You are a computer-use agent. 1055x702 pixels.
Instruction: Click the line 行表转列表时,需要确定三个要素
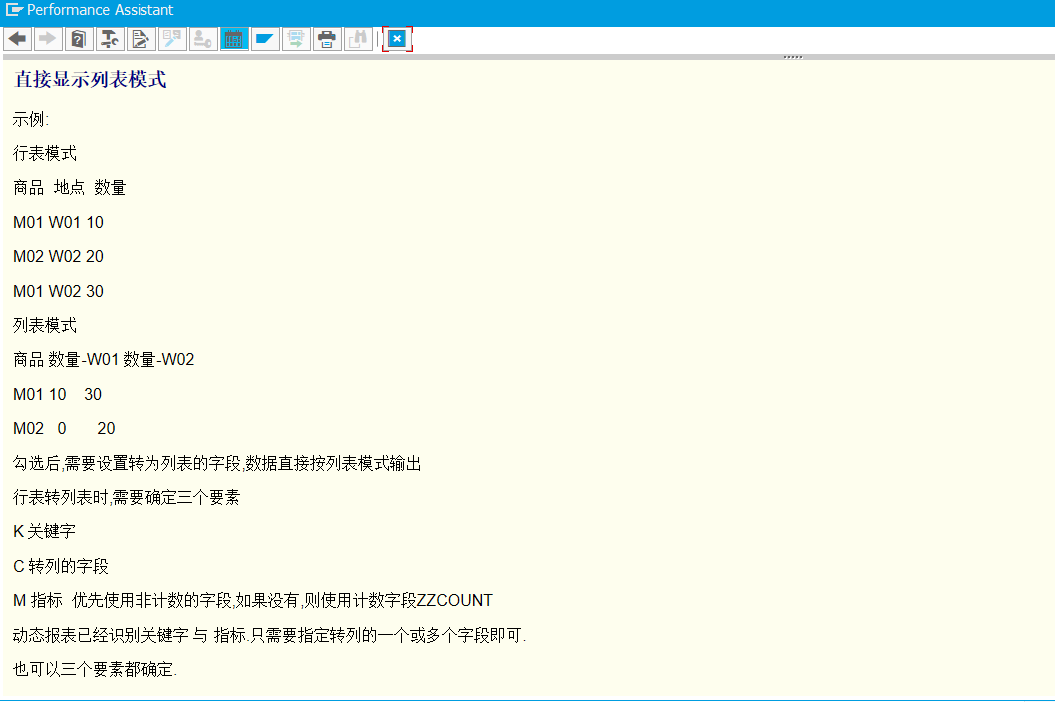(x=126, y=497)
